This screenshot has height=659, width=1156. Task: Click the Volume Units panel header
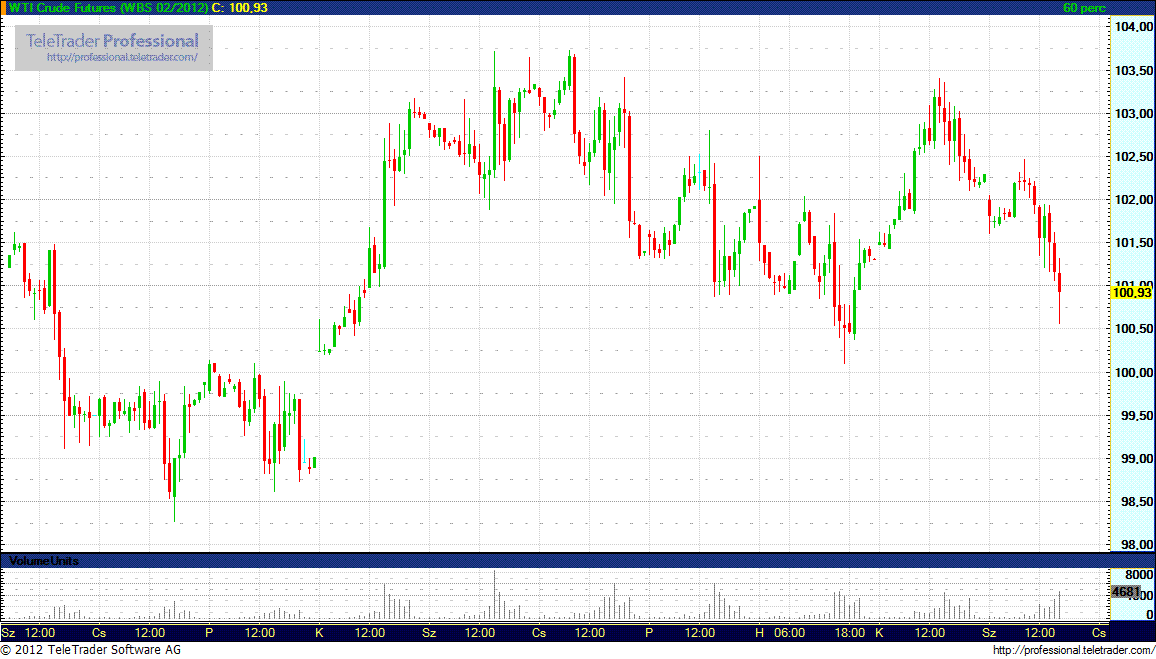click(x=44, y=561)
